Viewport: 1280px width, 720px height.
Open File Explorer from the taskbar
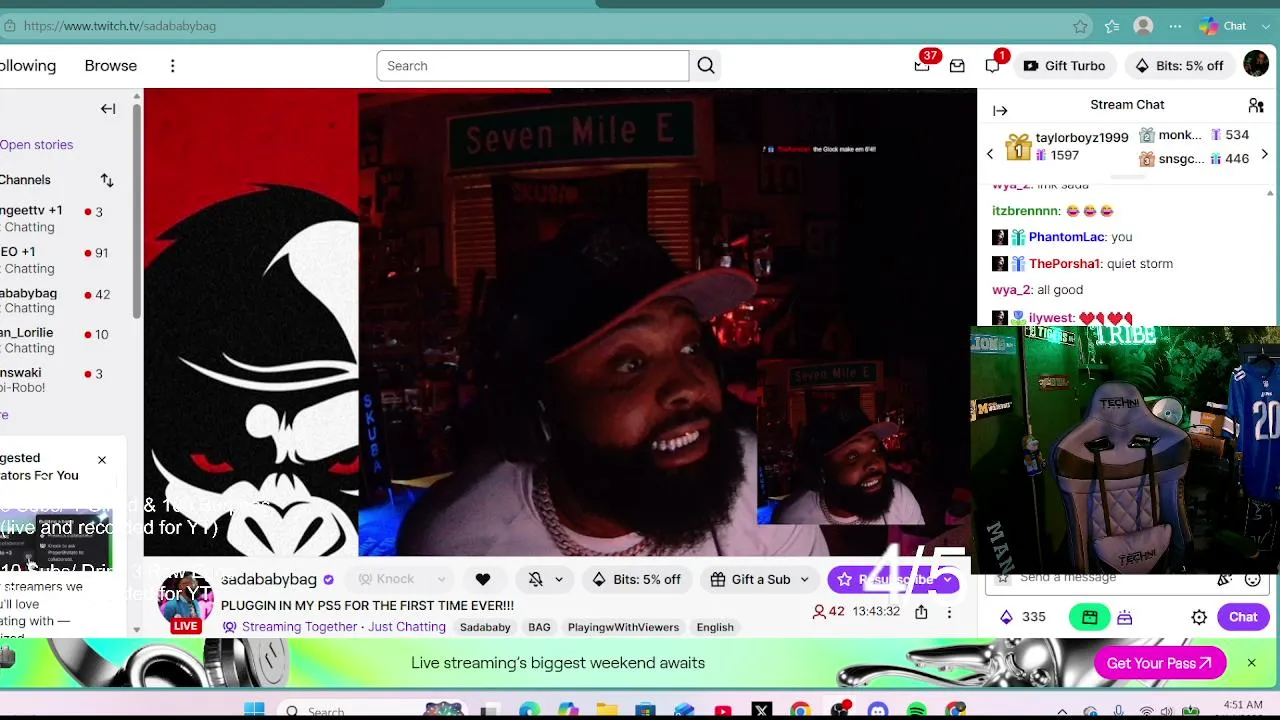click(x=607, y=711)
